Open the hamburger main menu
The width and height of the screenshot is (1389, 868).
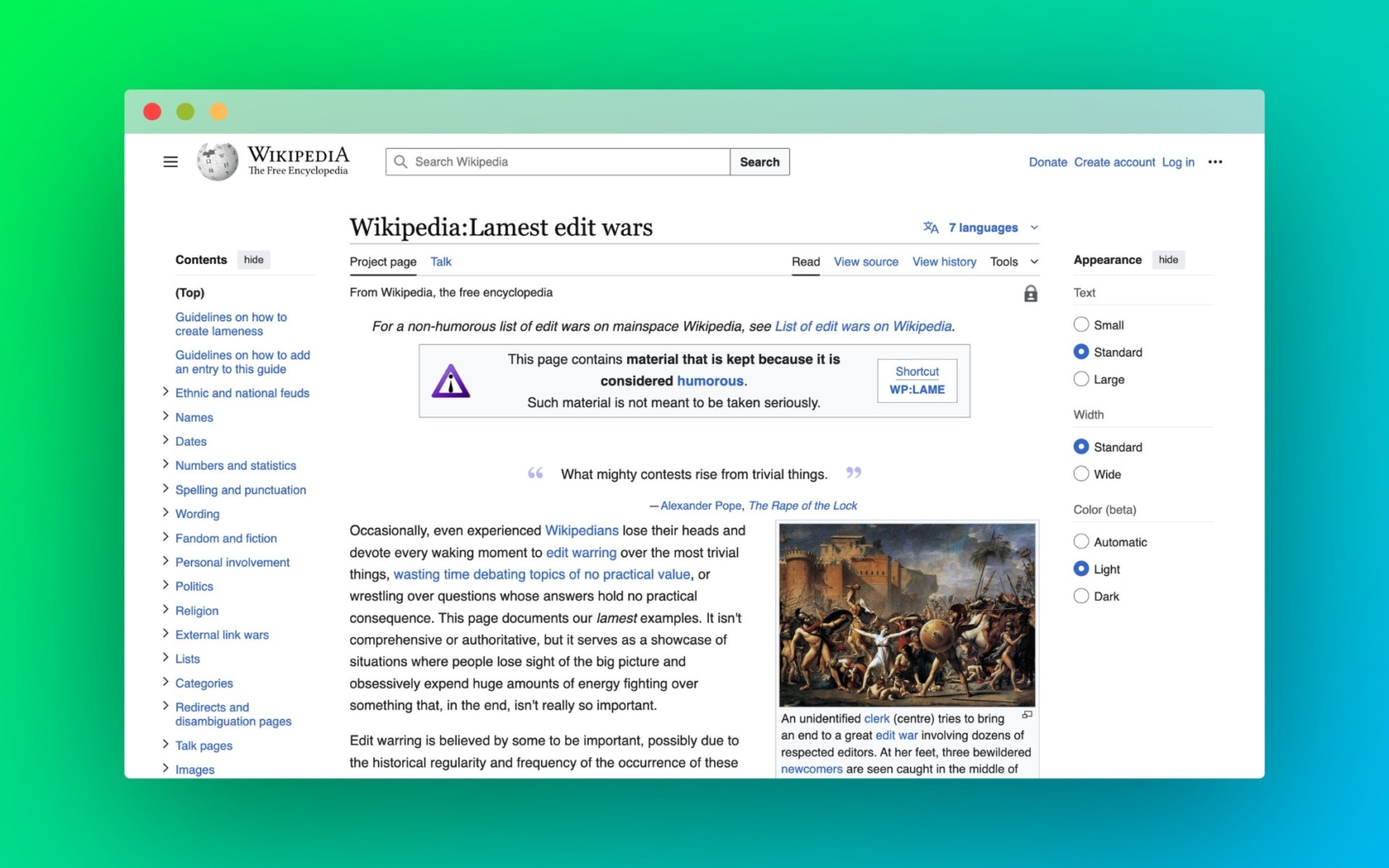(170, 161)
